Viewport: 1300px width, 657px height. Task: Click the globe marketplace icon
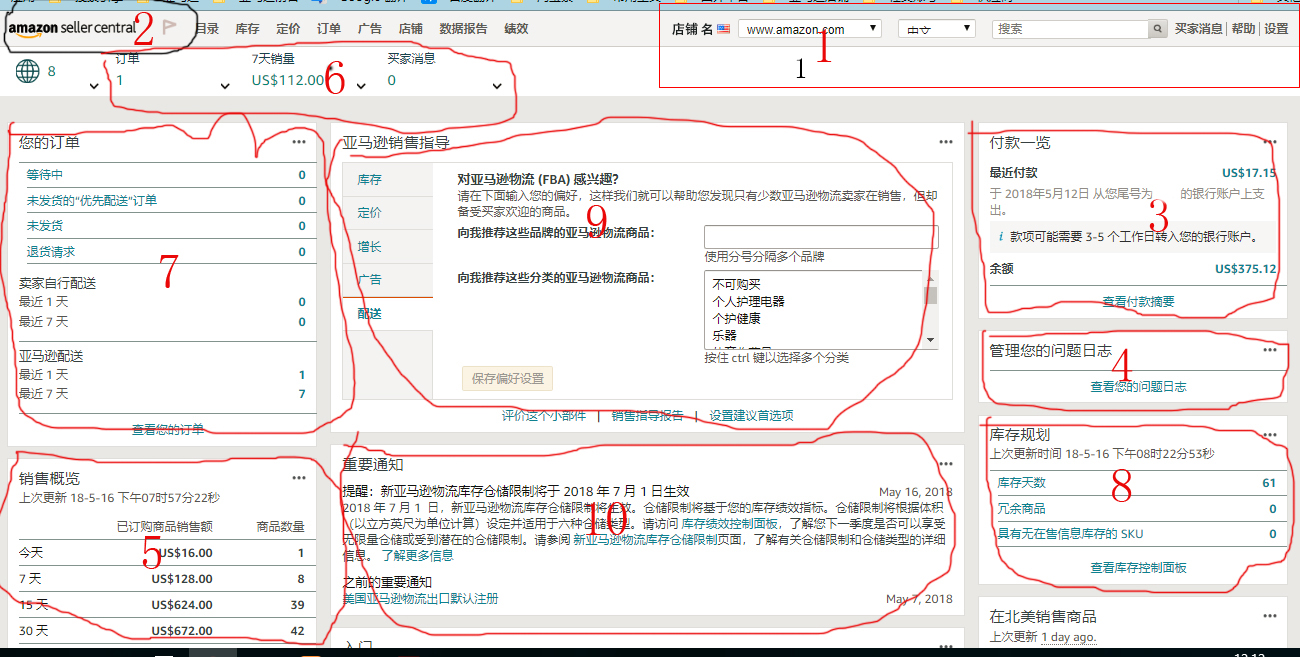click(28, 71)
